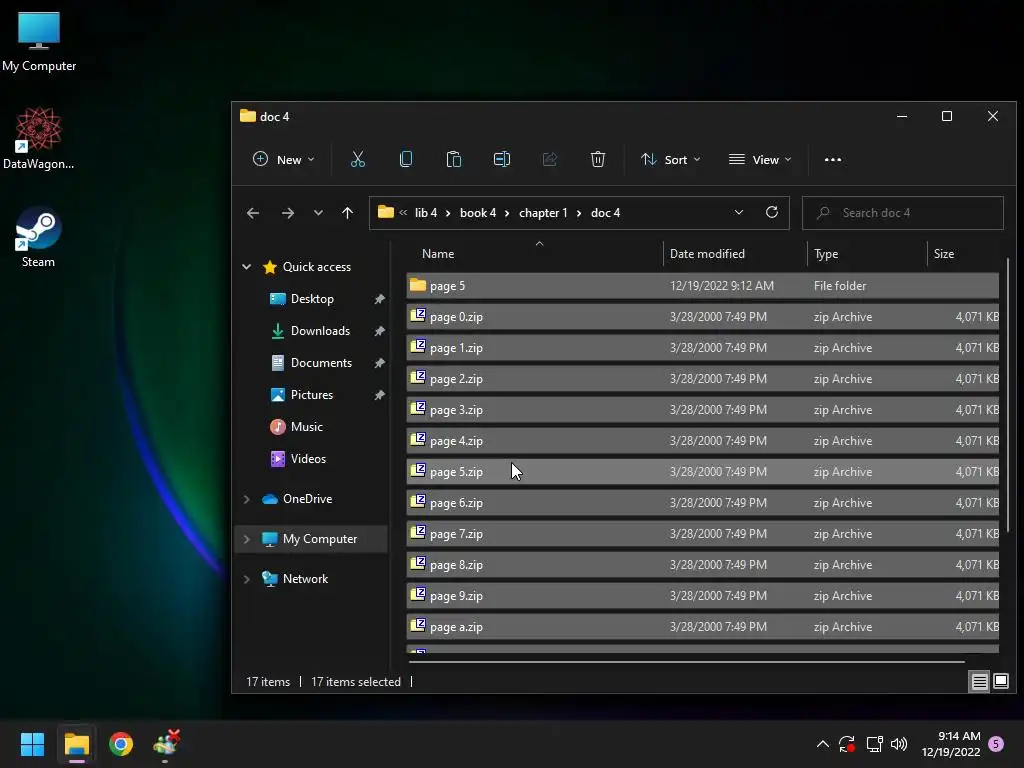This screenshot has height=768, width=1024.
Task: Open My Computer desktop icon
Action: (x=39, y=42)
